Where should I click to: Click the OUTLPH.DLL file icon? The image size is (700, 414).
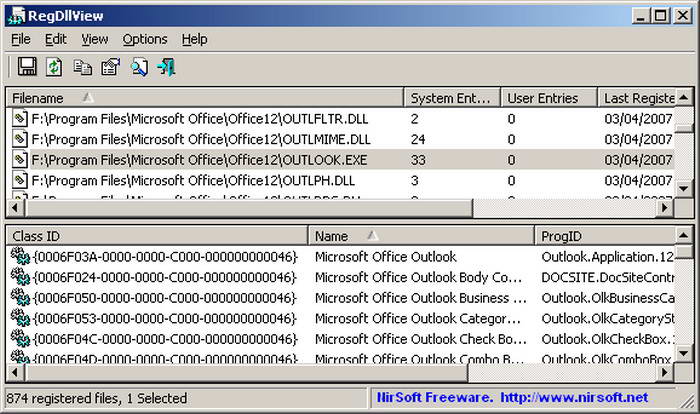19,180
